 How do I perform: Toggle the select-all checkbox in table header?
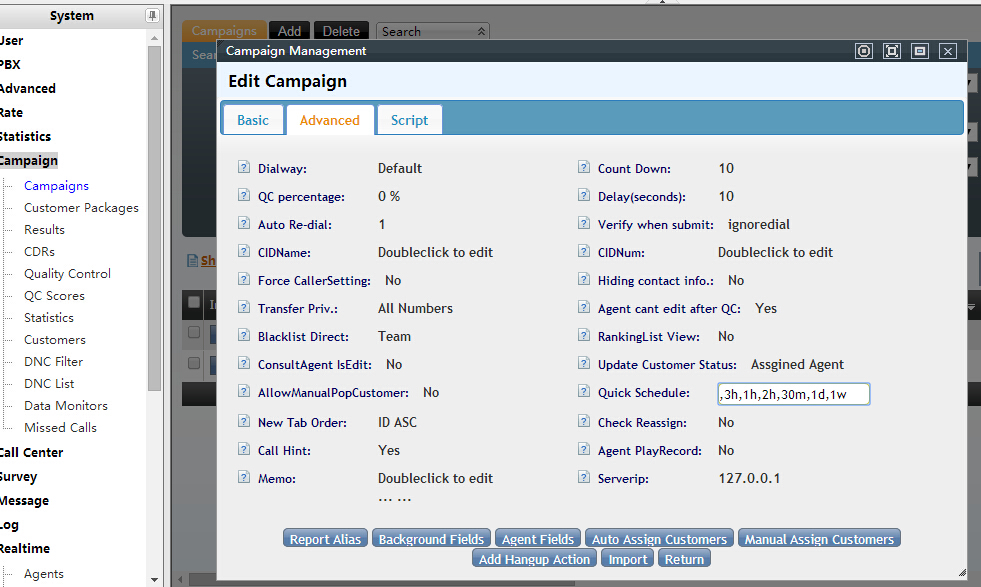click(194, 302)
